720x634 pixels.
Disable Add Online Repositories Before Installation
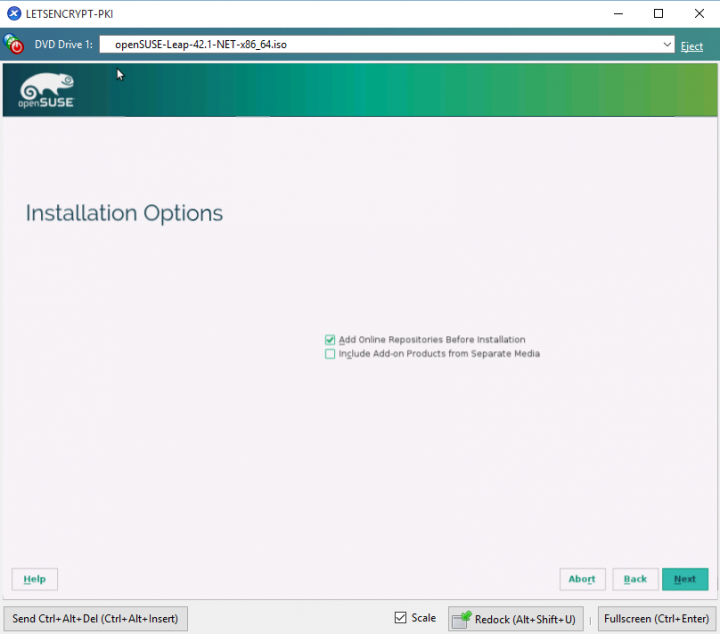pos(330,340)
